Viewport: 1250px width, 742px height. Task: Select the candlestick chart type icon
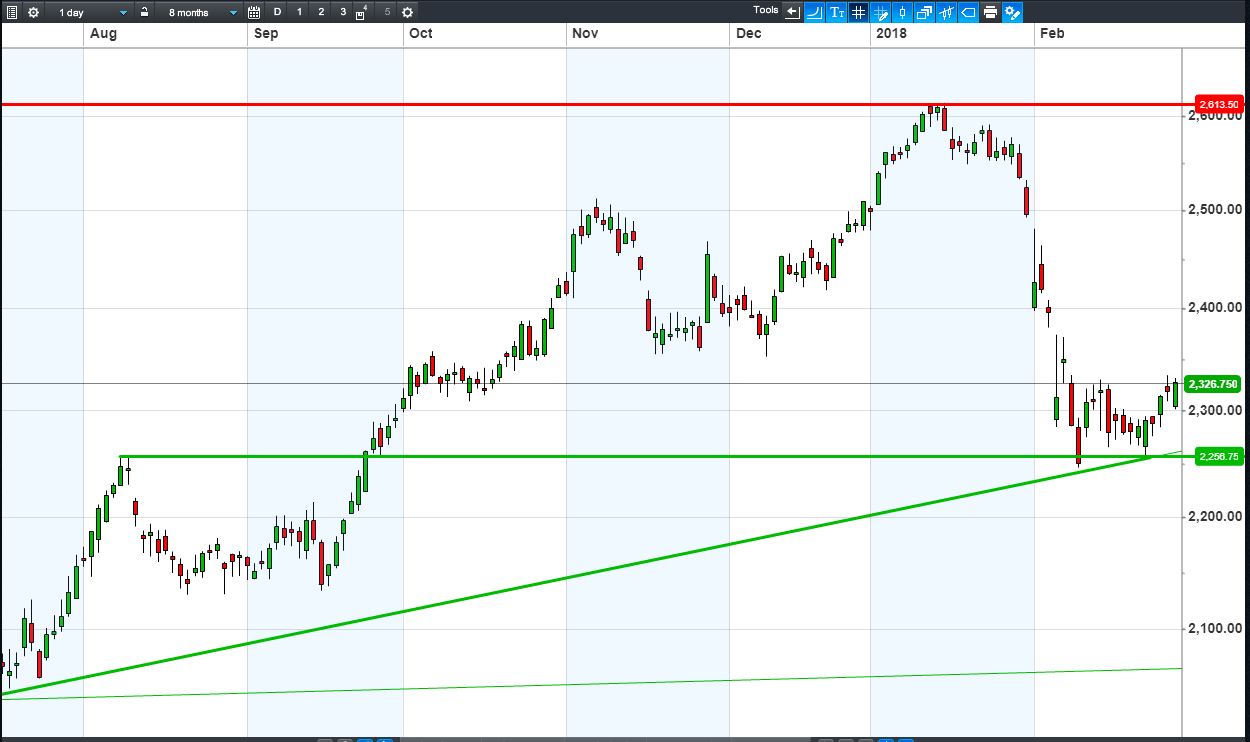[902, 12]
